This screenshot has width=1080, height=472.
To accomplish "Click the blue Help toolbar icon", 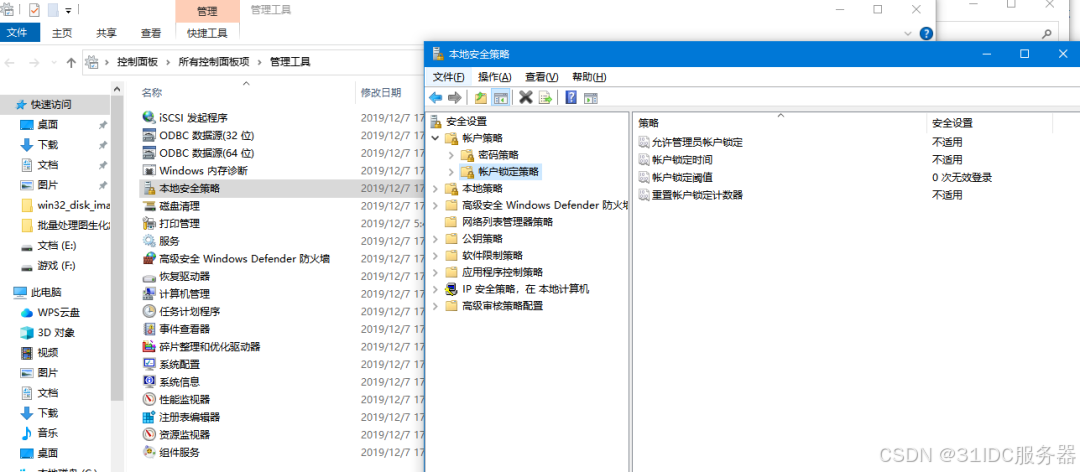I will 571,97.
